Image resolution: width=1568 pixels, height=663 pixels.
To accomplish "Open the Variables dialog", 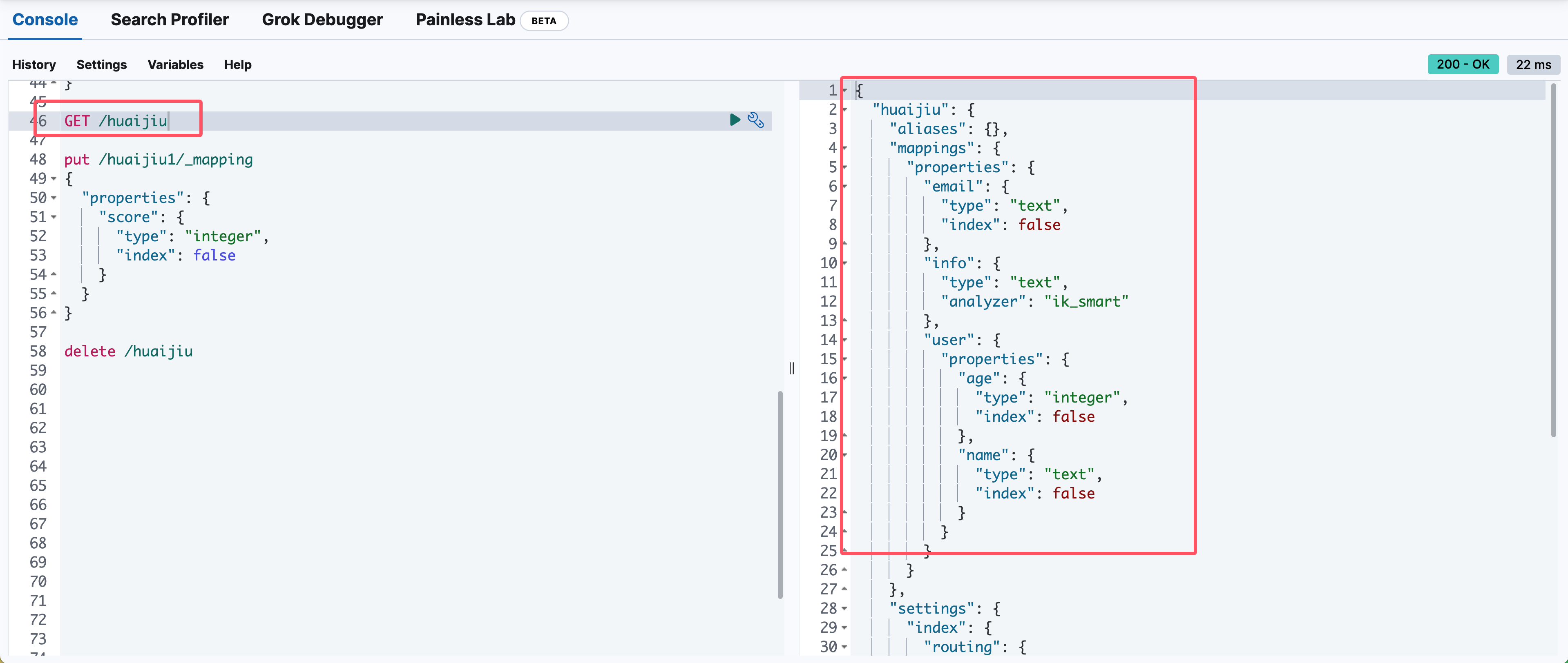I will tap(175, 65).
